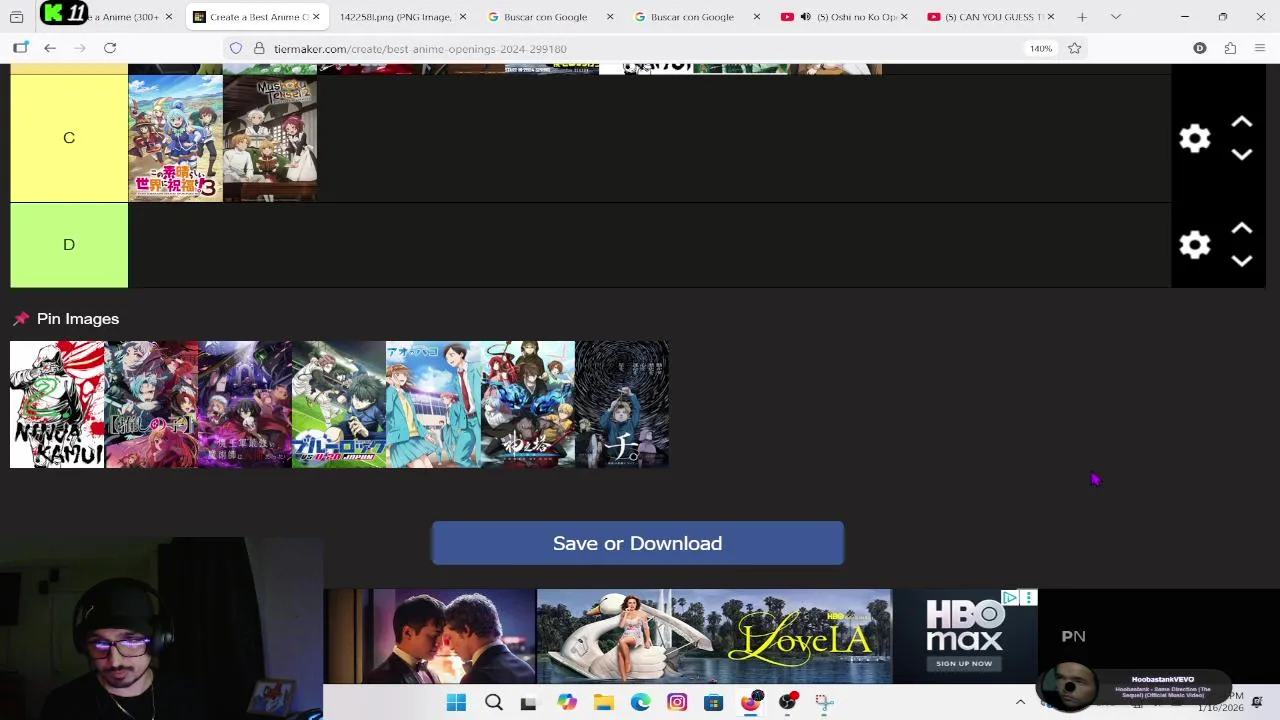Click the browser forward arrow
This screenshot has width=1280, height=720.
80,48
